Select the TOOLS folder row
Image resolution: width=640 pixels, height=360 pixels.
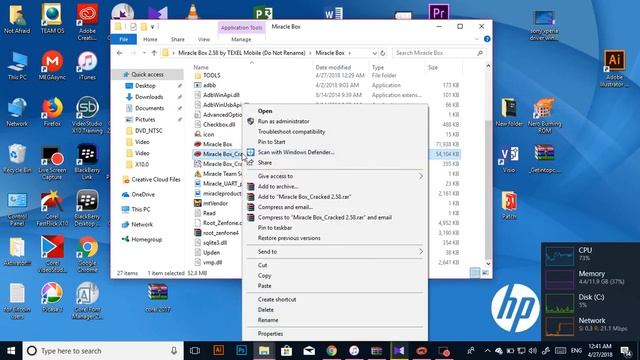pyautogui.click(x=327, y=76)
